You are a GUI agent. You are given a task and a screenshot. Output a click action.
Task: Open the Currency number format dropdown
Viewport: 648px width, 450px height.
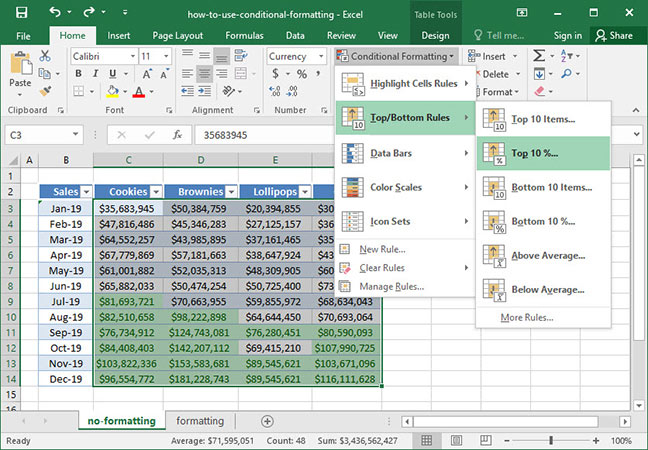tap(321, 56)
